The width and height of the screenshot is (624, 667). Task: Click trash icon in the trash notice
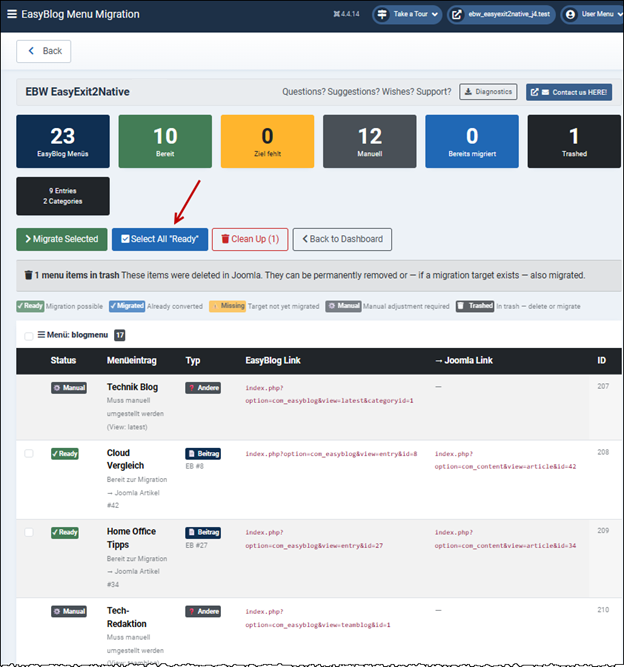coord(28,275)
